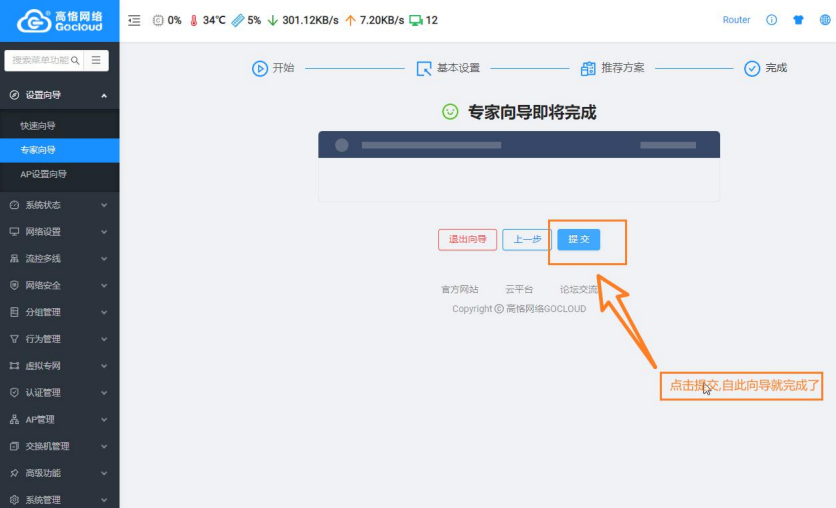Click the globe language icon
Image resolution: width=836 pixels, height=508 pixels.
pos(825,20)
